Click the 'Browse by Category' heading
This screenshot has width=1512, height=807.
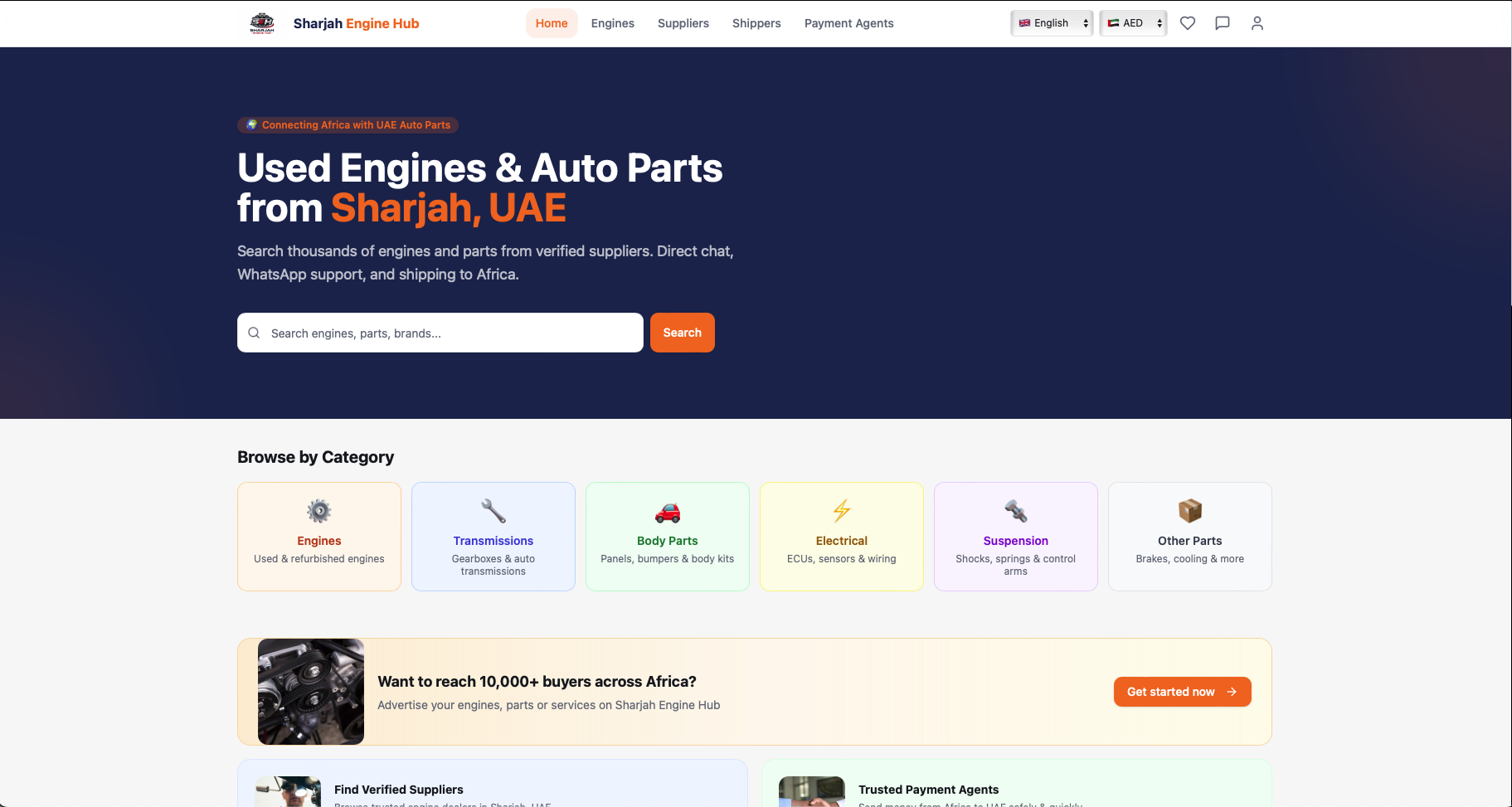[316, 457]
